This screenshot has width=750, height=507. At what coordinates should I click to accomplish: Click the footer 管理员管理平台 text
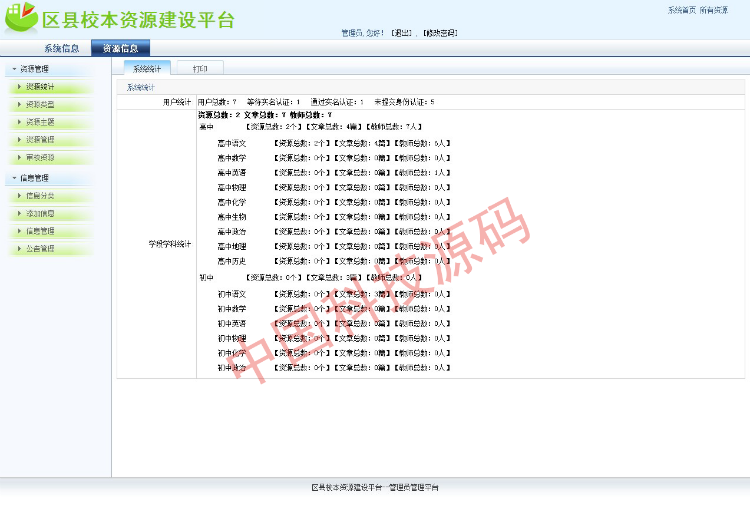tap(413, 487)
